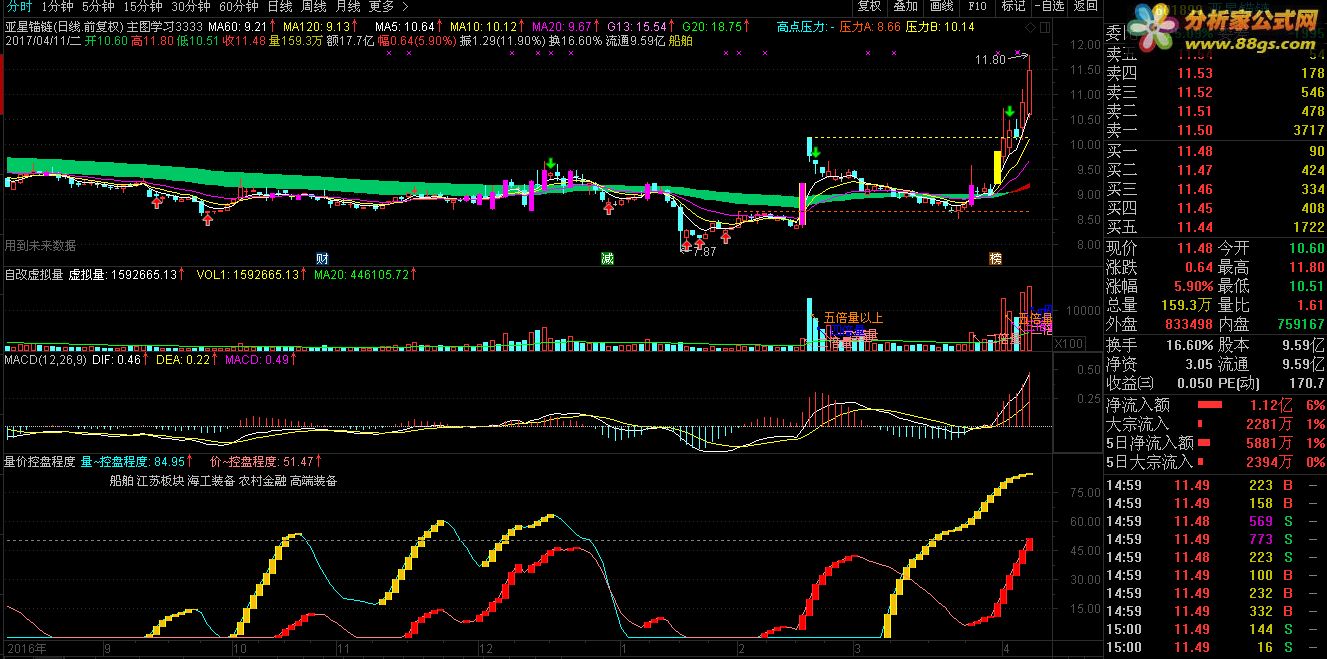Click the 榜 marker on chart
Viewport: 1327px width, 659px height.
click(x=996, y=258)
